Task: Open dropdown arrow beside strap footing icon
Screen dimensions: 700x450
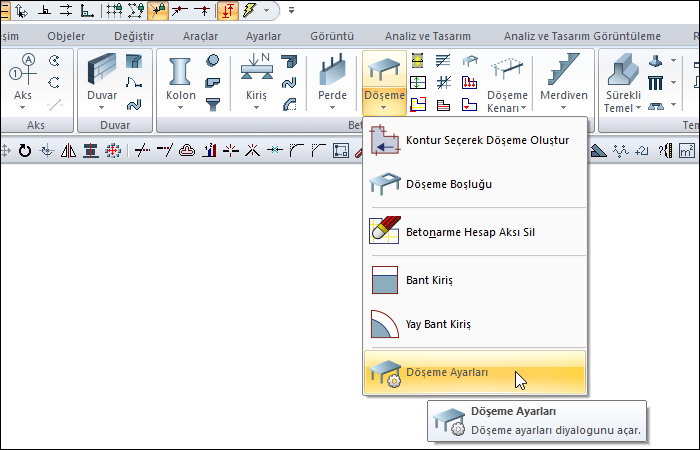Action: pos(673,105)
